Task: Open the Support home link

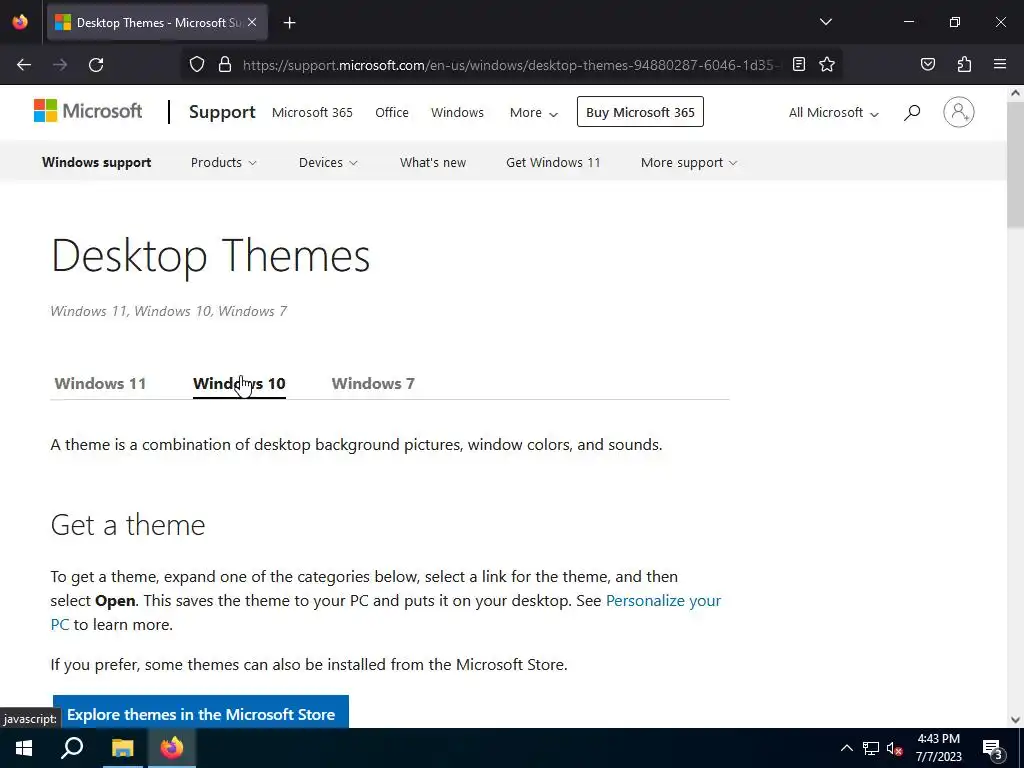Action: pyautogui.click(x=222, y=112)
